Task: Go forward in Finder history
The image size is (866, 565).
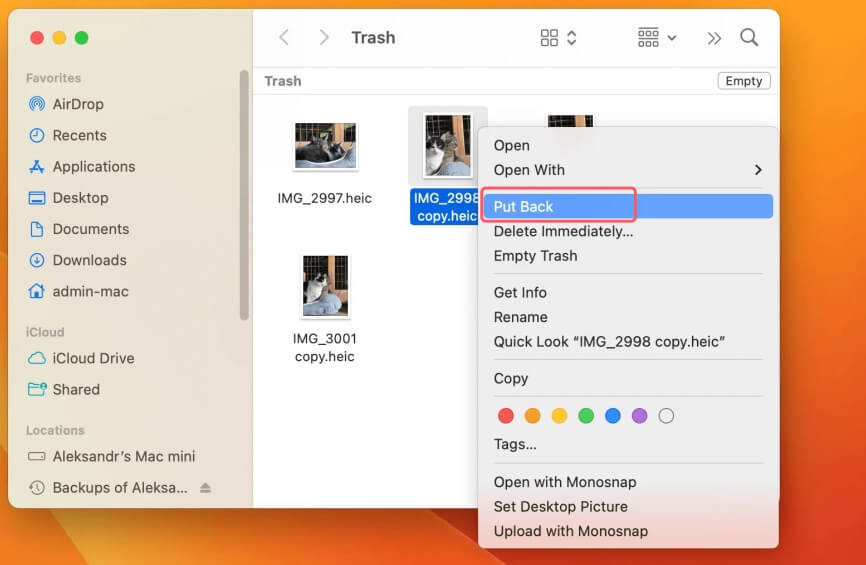Action: tap(324, 38)
